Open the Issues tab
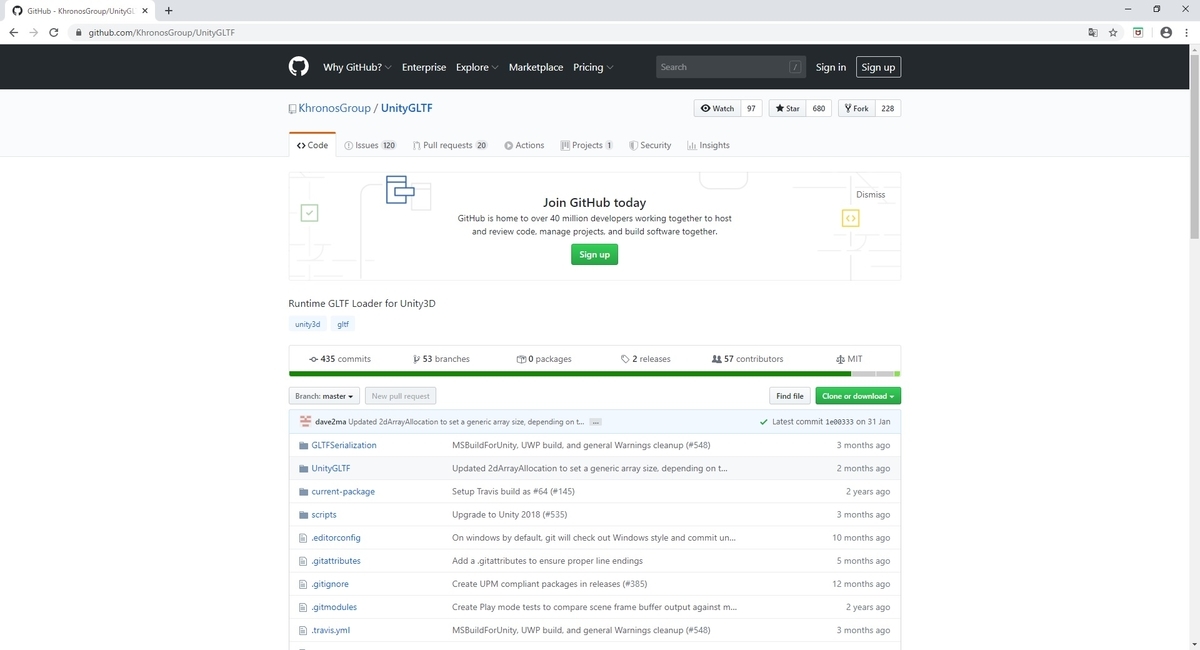Viewport: 1200px width, 650px height. 370,145
